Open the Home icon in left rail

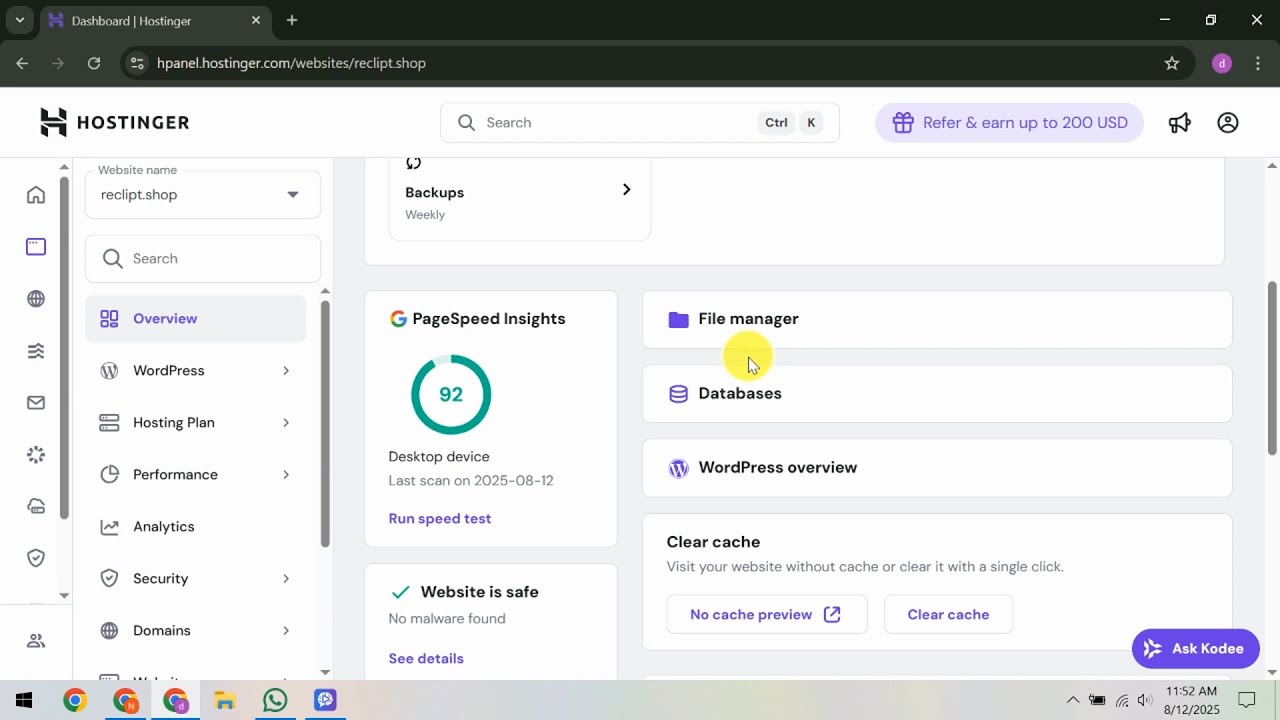pyautogui.click(x=36, y=195)
